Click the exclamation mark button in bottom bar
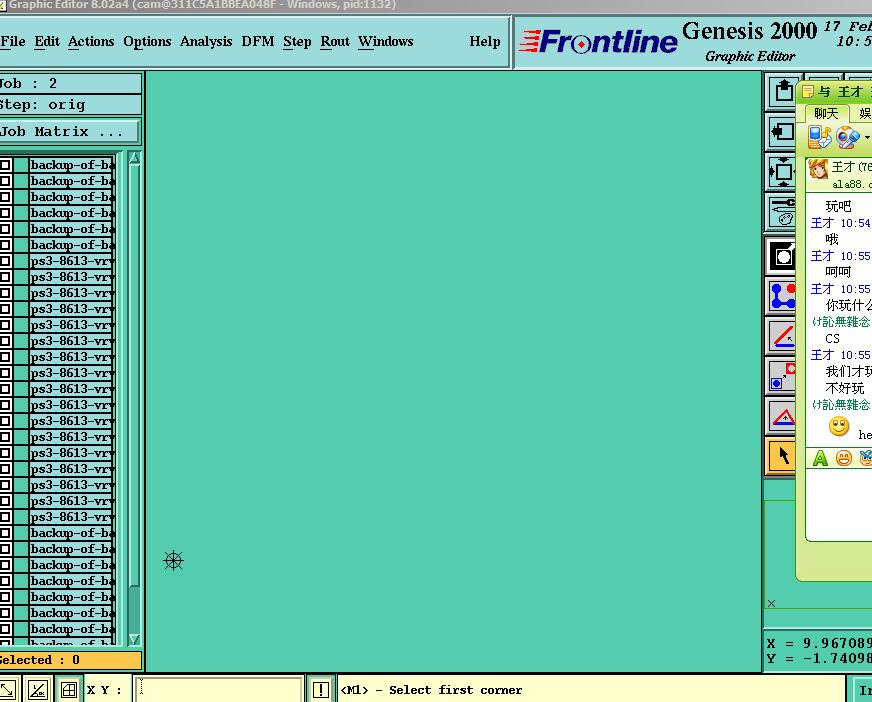 tap(321, 690)
